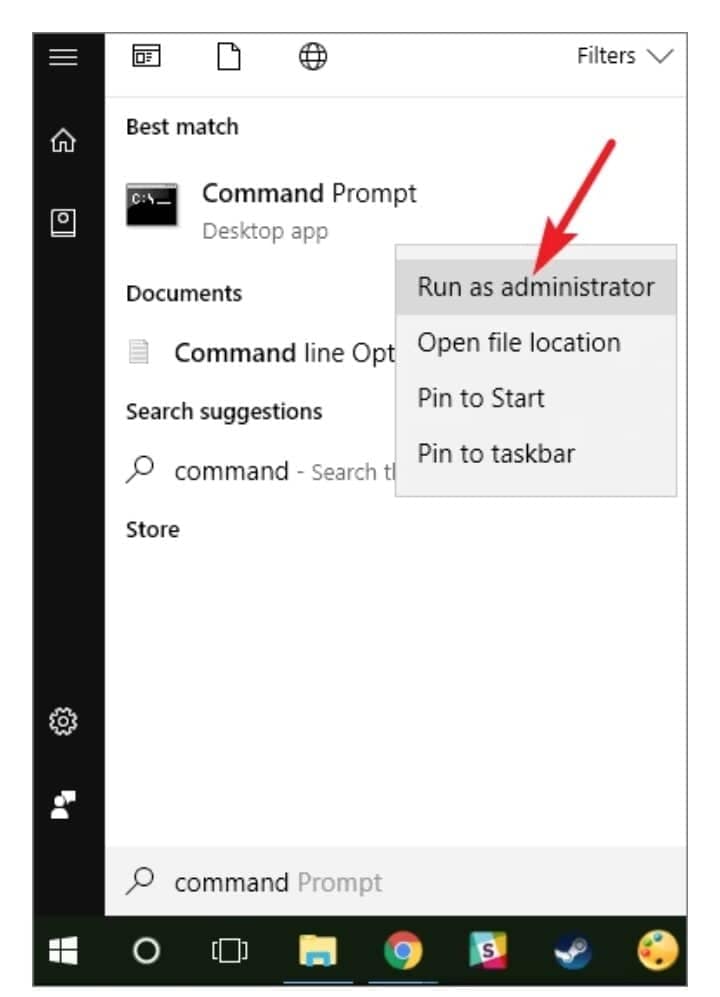Open the hamburger menu icon
Viewport: 720px width, 997px height.
tap(64, 57)
